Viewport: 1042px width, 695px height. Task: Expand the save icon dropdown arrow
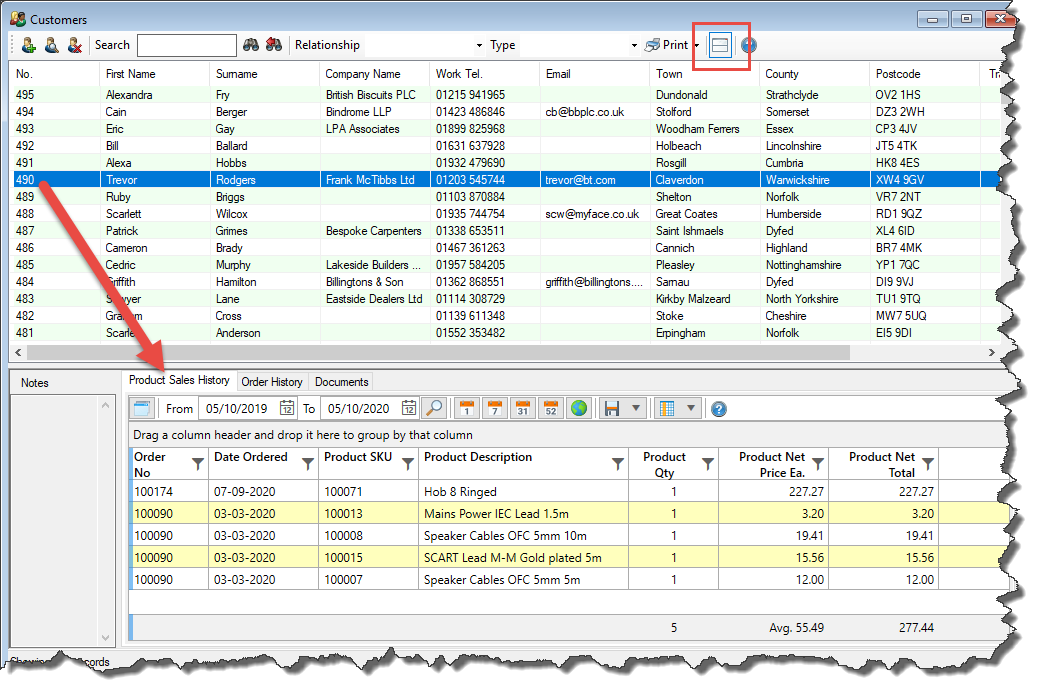click(x=636, y=408)
